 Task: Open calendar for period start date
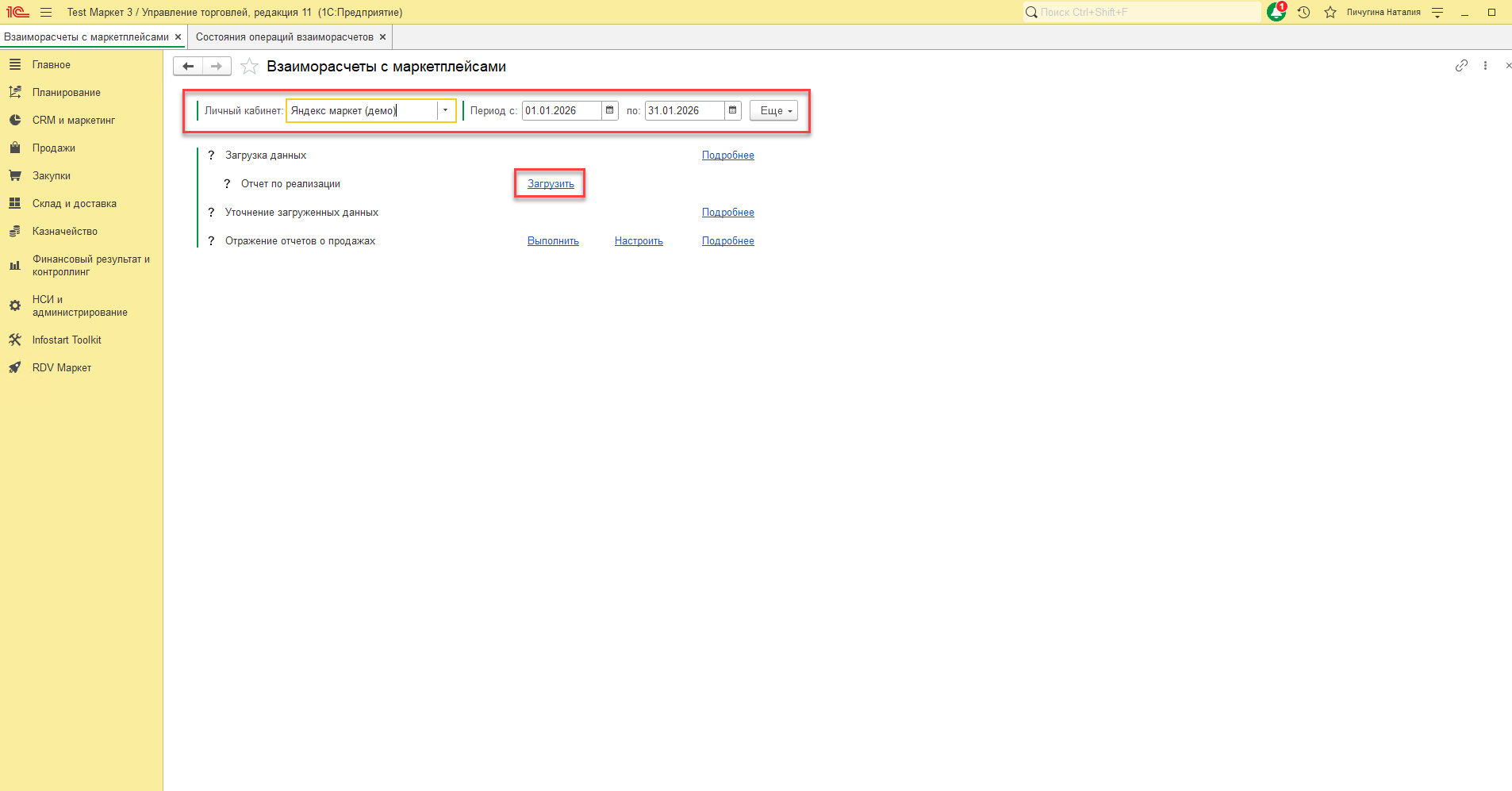[x=609, y=110]
